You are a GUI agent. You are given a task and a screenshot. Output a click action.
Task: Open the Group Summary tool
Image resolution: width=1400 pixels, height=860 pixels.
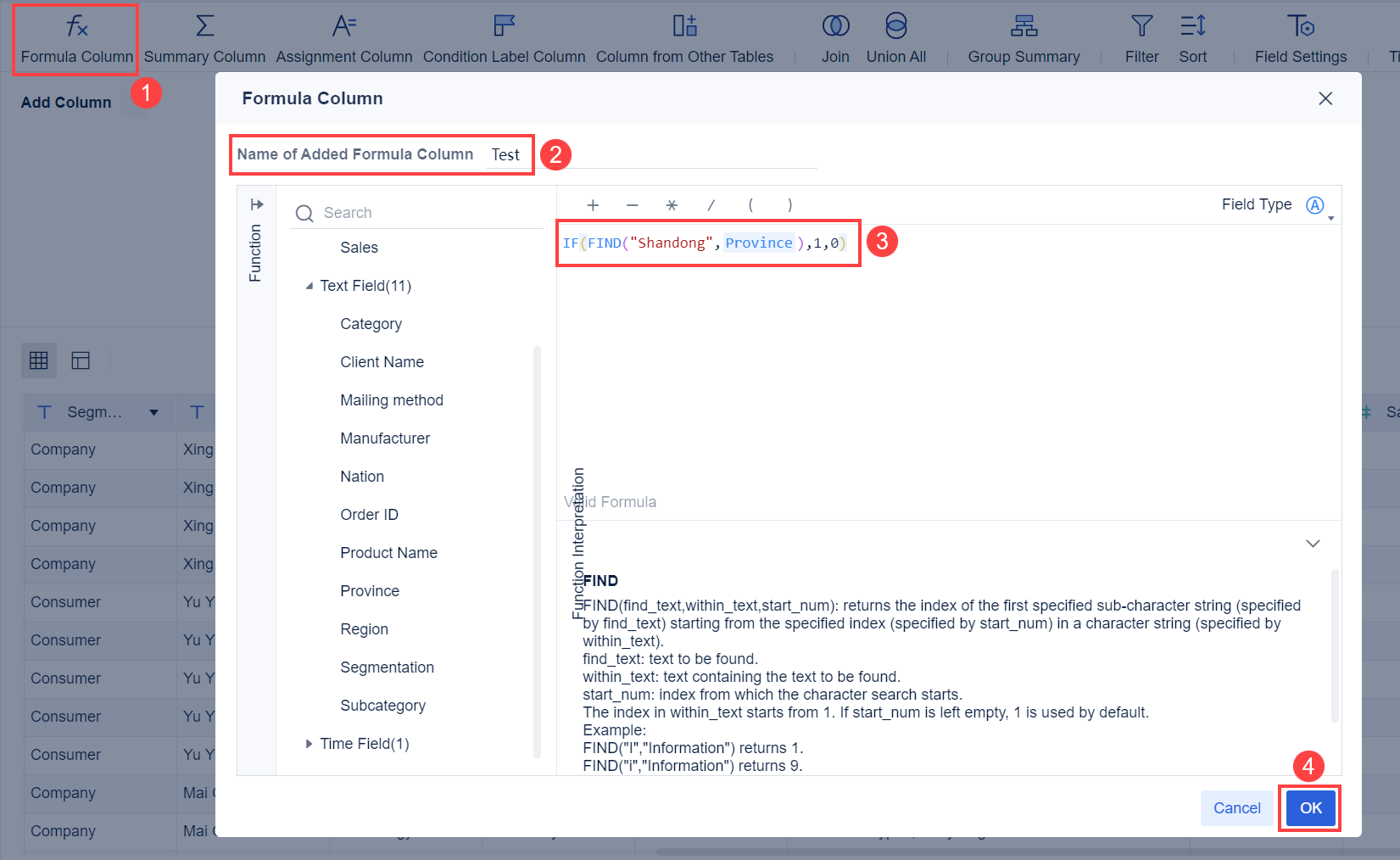1024,38
